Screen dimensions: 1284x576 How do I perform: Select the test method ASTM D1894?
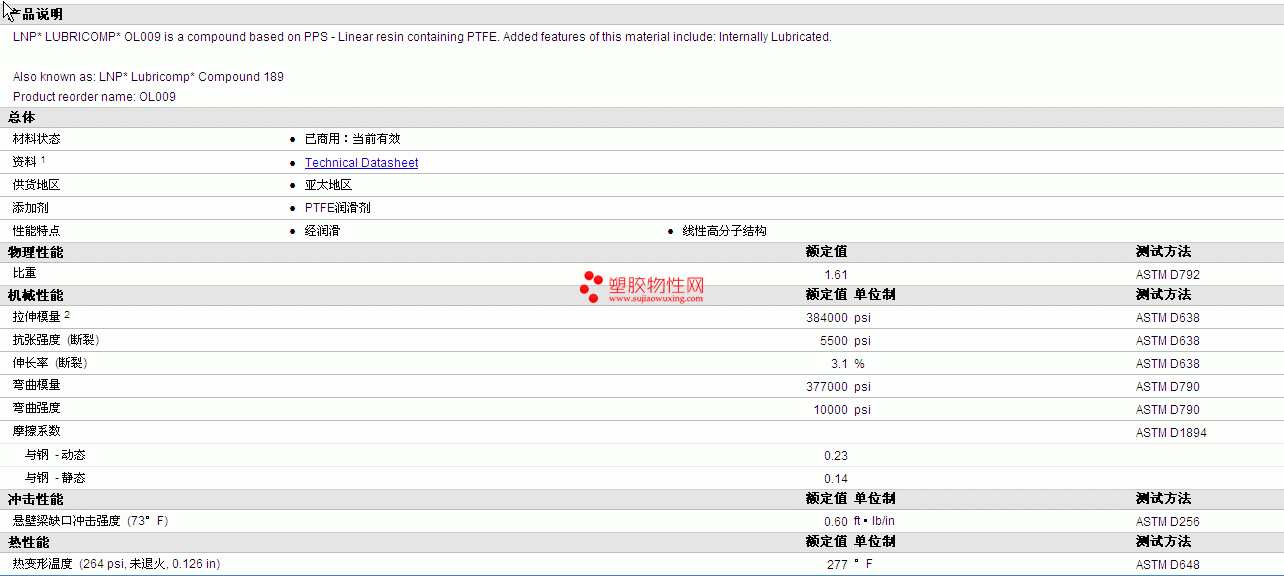(1171, 433)
